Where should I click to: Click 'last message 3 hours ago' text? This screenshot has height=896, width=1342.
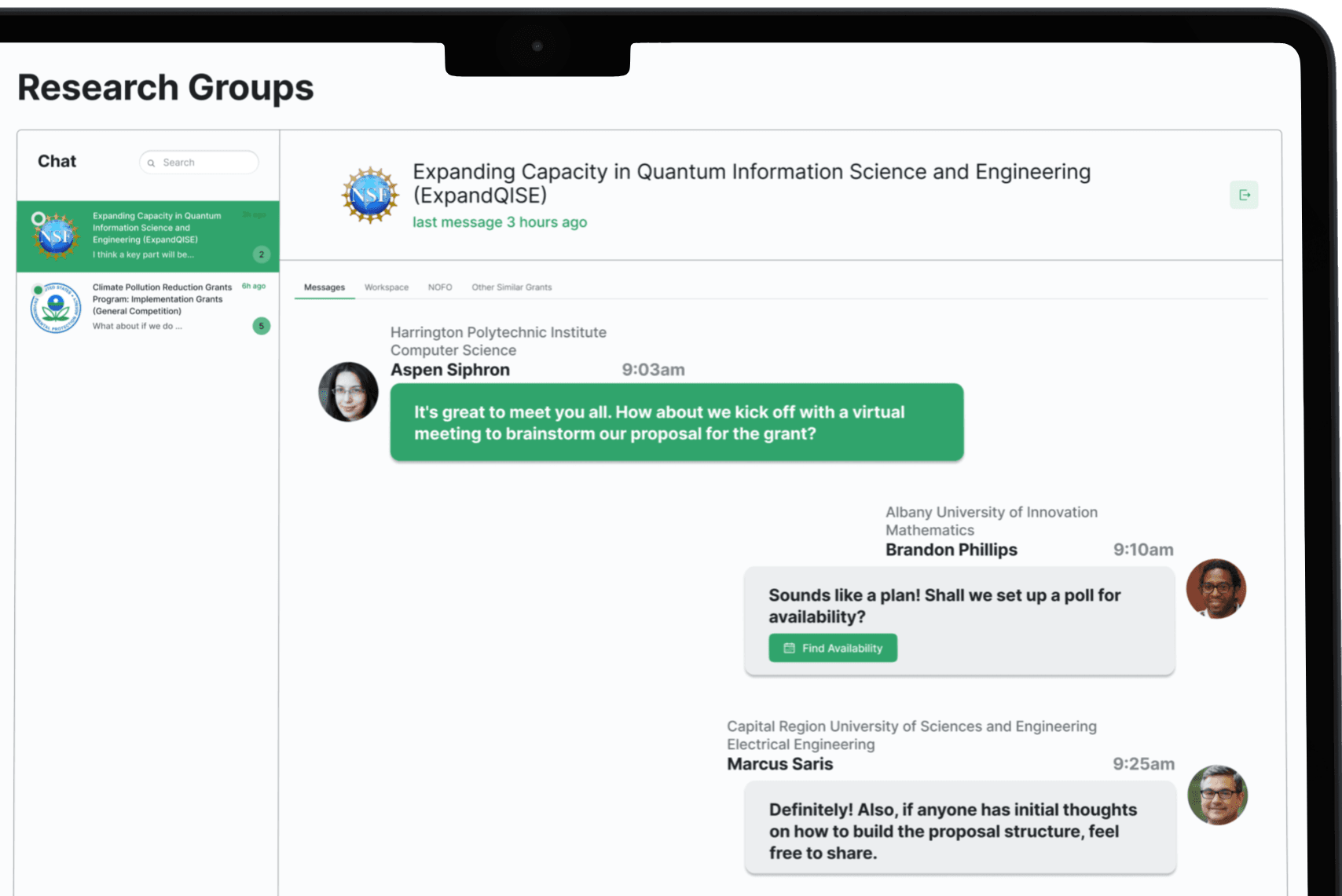point(500,222)
